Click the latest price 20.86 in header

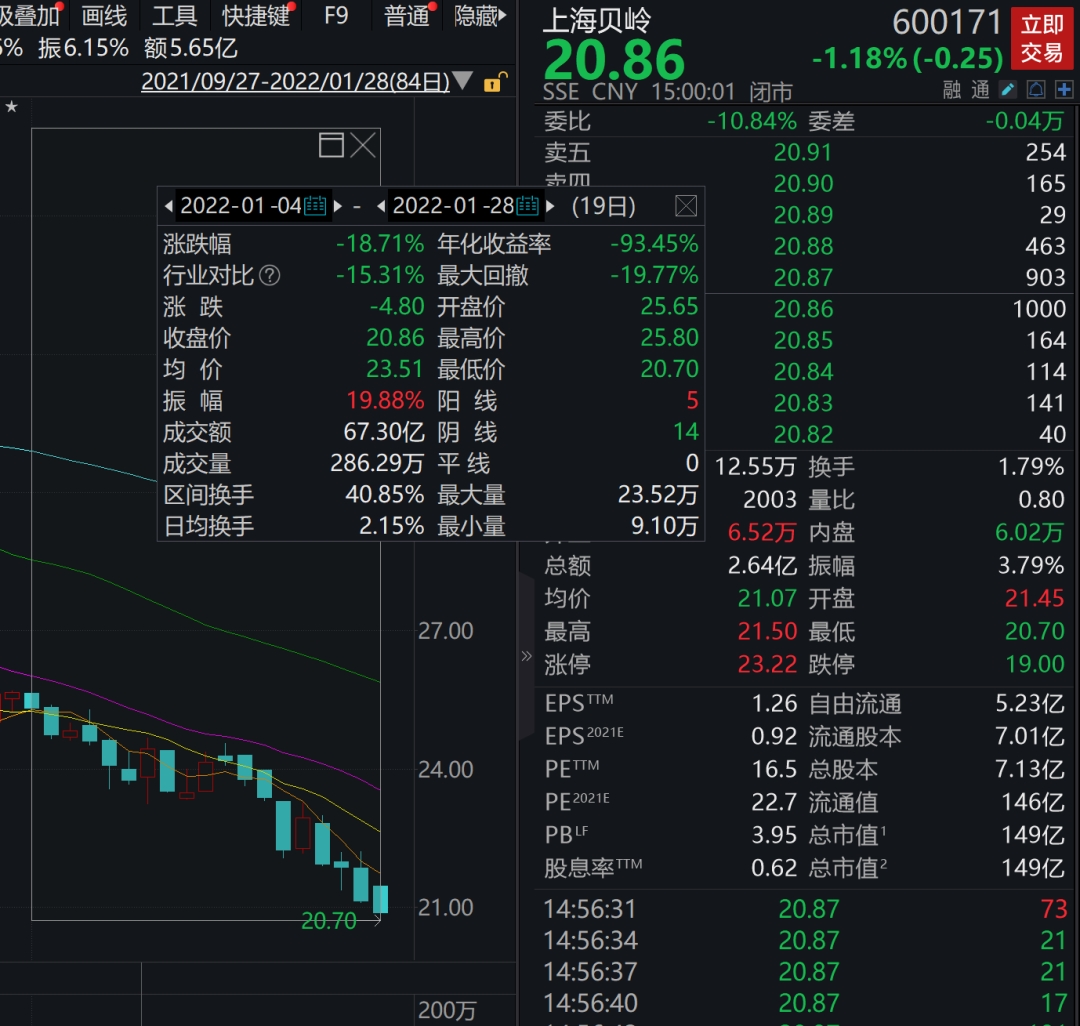point(614,60)
